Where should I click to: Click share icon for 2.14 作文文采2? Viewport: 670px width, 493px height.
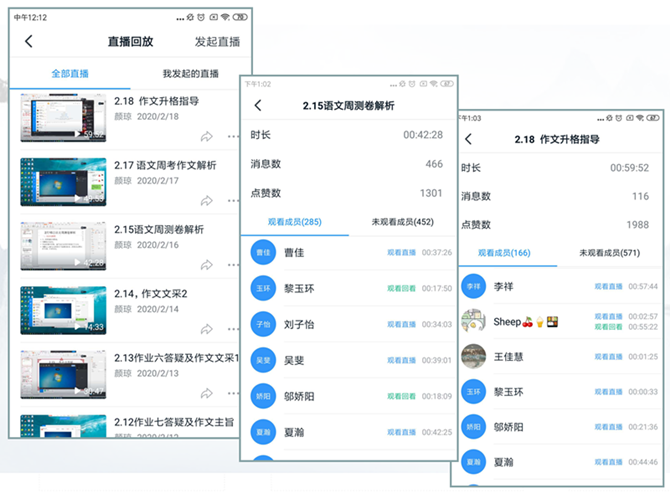[x=207, y=328]
